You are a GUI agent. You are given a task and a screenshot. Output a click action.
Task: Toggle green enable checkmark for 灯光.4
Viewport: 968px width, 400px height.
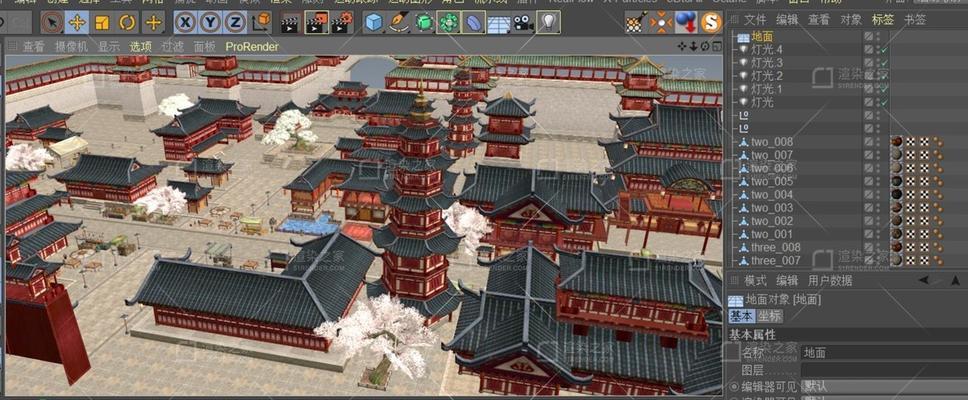[884, 50]
